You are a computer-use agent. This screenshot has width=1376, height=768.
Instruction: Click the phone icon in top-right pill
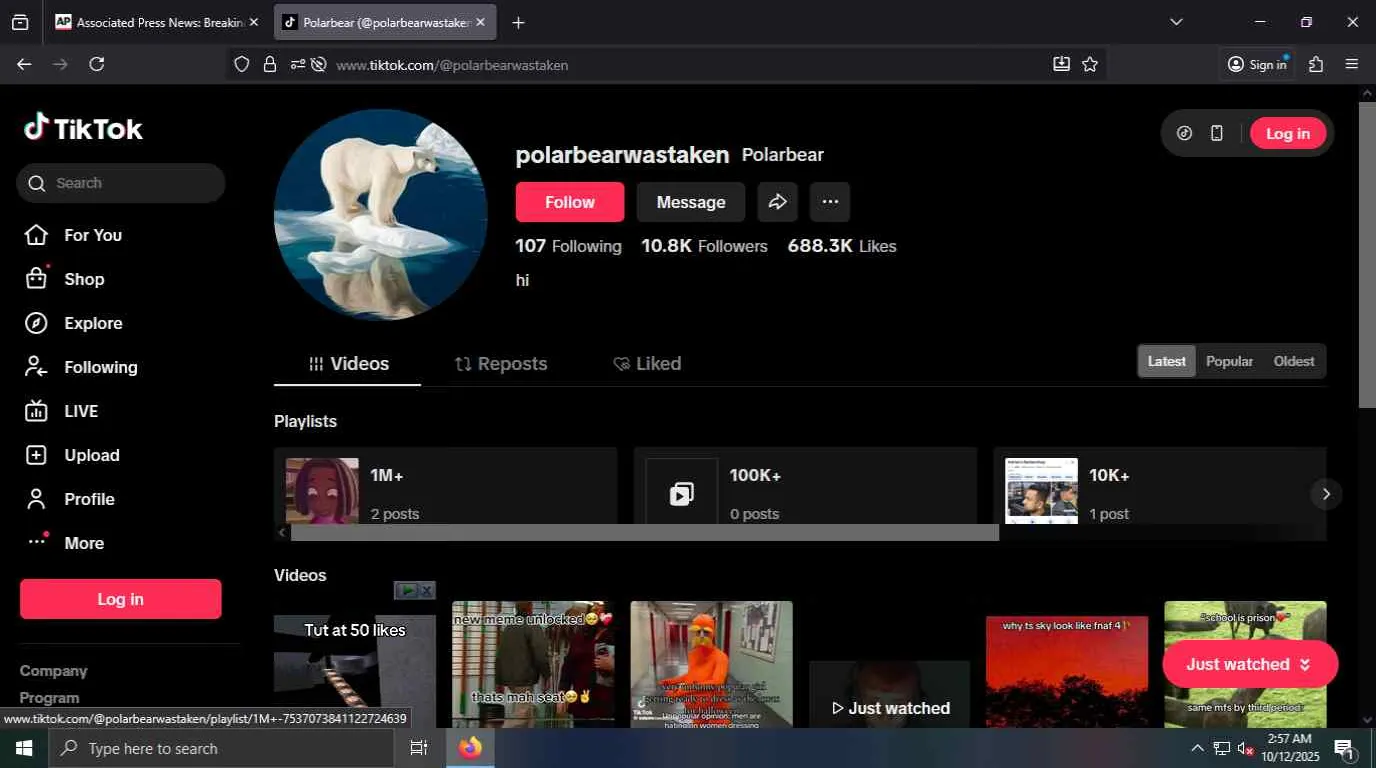point(1217,133)
